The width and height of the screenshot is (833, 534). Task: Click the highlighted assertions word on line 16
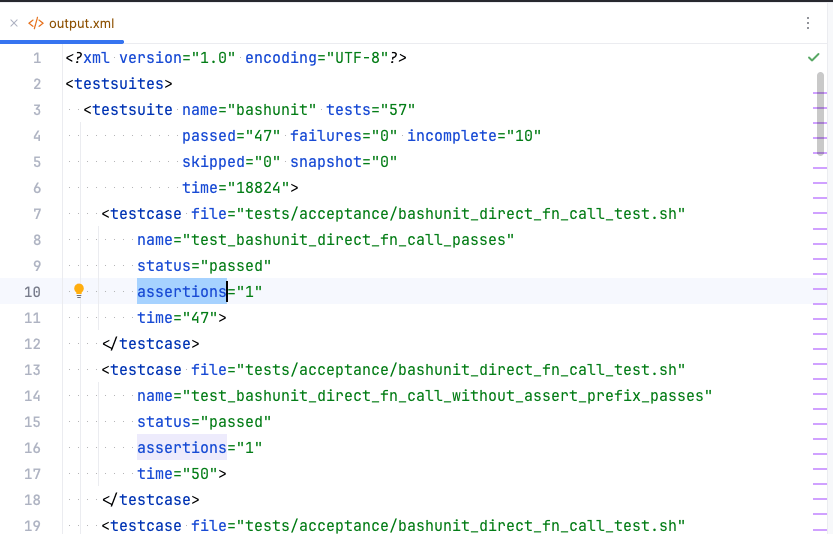click(x=182, y=448)
